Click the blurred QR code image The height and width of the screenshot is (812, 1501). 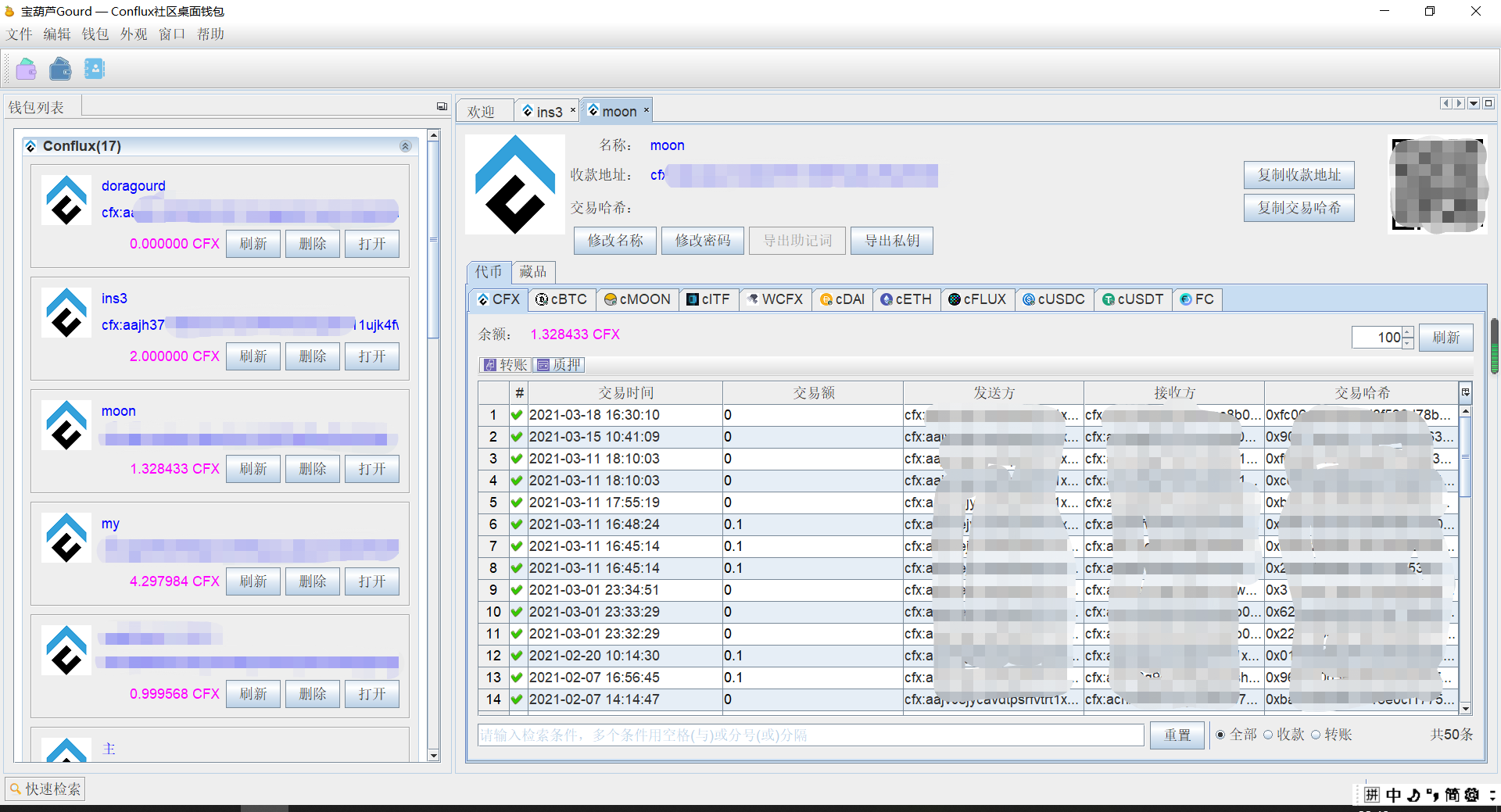point(1438,184)
